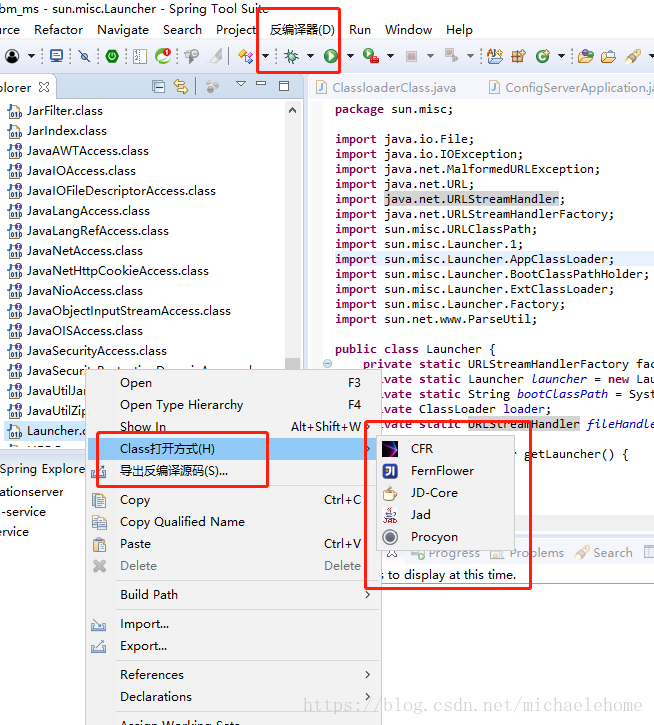Click the Collapse All icon in Explorer
Viewport: 654px width, 725px height.
coord(159,87)
